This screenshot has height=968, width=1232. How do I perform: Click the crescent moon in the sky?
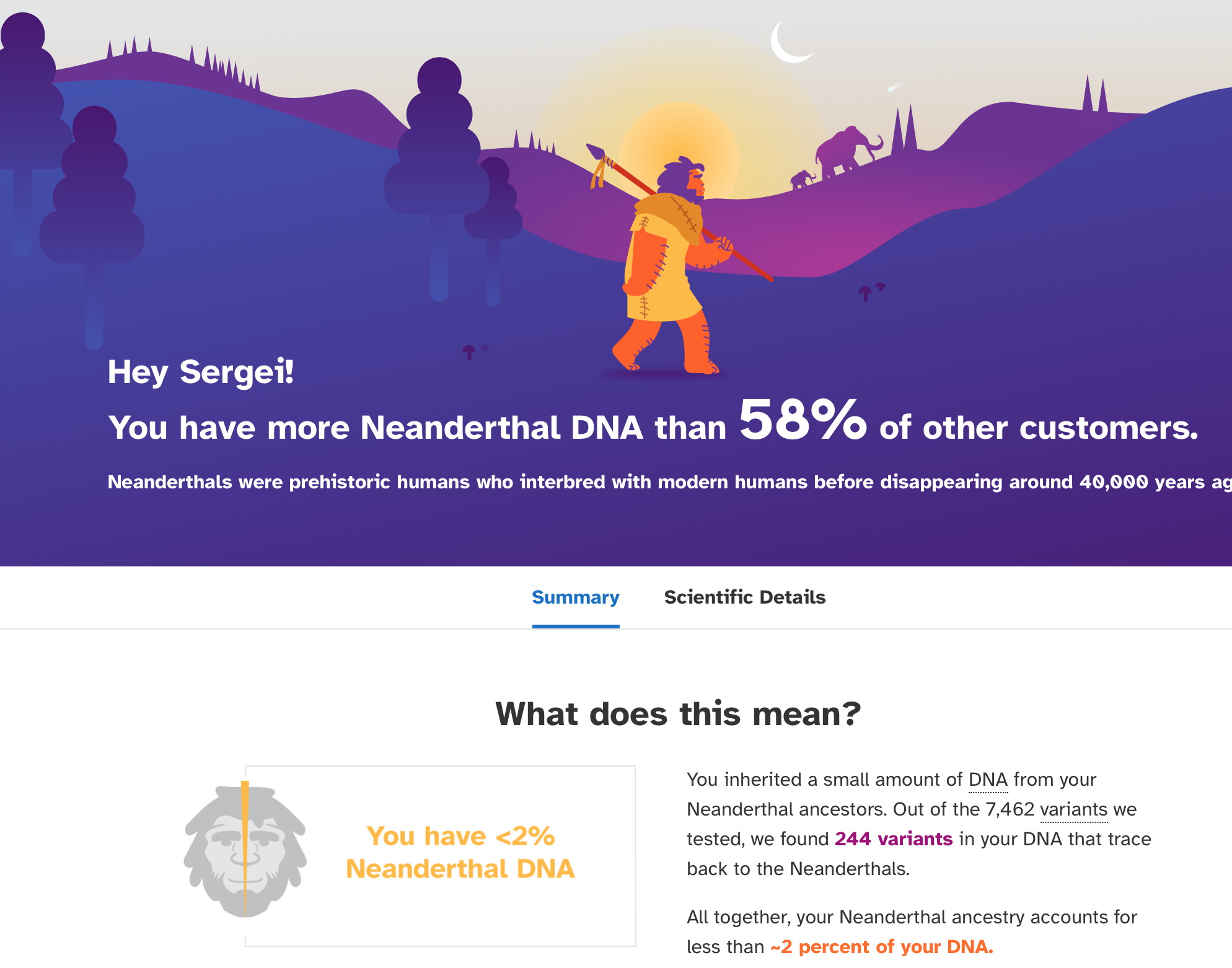coord(789,42)
